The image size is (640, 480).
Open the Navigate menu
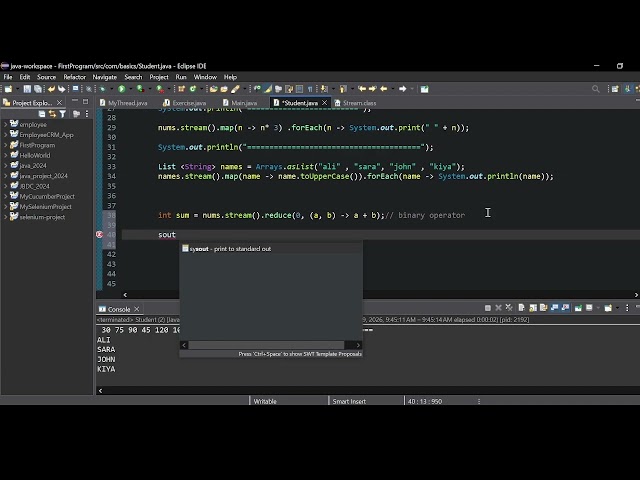104,77
